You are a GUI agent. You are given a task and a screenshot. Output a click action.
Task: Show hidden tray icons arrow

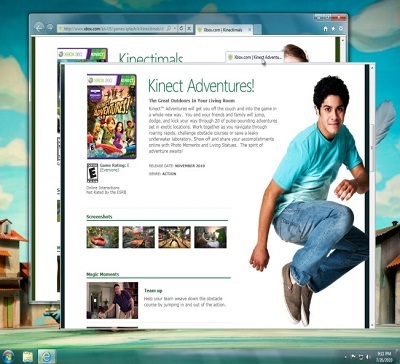[345, 357]
